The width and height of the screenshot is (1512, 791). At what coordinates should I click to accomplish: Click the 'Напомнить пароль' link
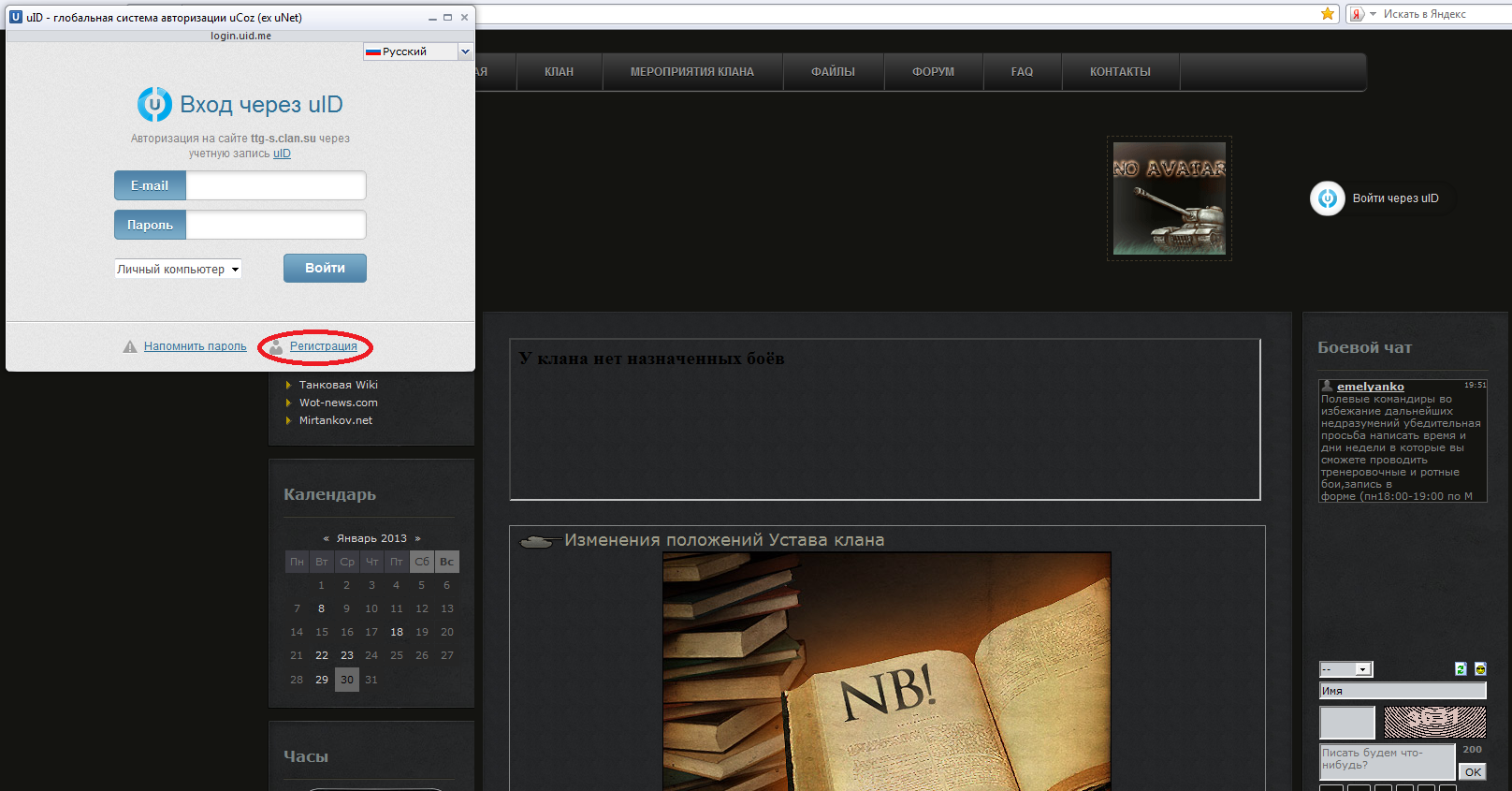[x=196, y=346]
